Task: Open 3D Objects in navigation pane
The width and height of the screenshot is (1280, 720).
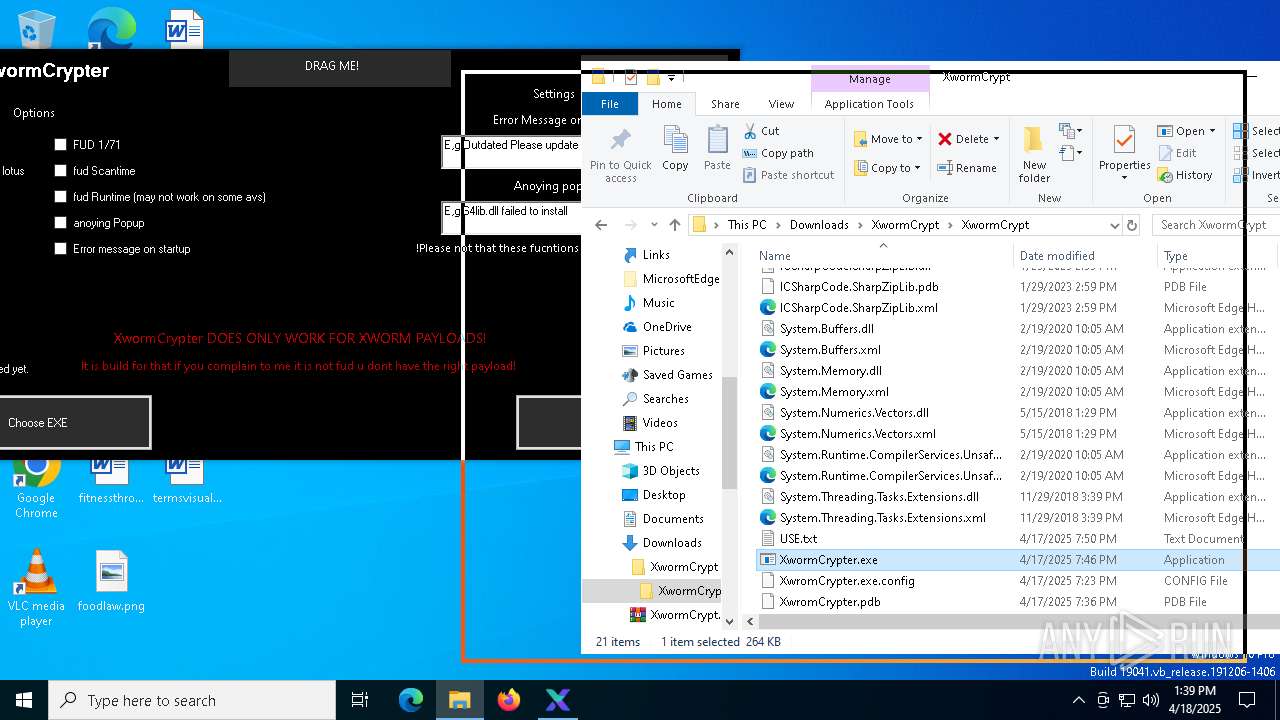Action: [670, 471]
